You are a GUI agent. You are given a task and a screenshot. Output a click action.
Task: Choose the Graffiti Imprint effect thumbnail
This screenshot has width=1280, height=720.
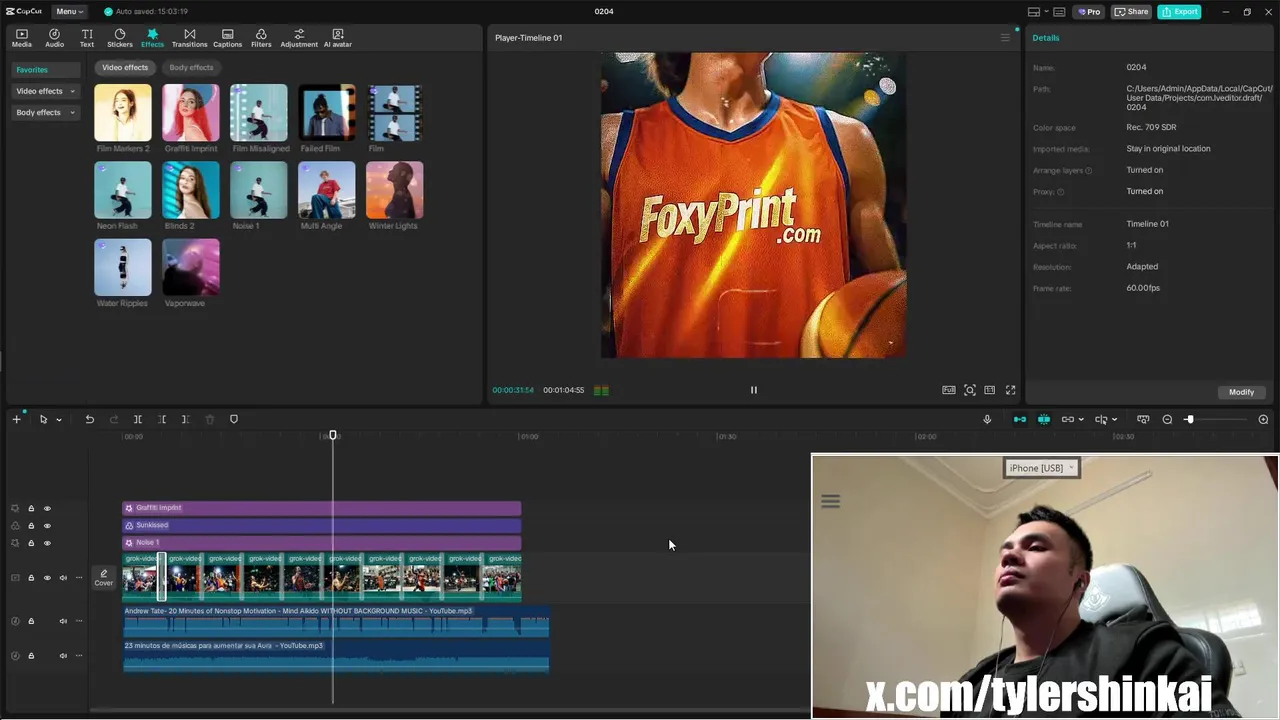pos(191,112)
